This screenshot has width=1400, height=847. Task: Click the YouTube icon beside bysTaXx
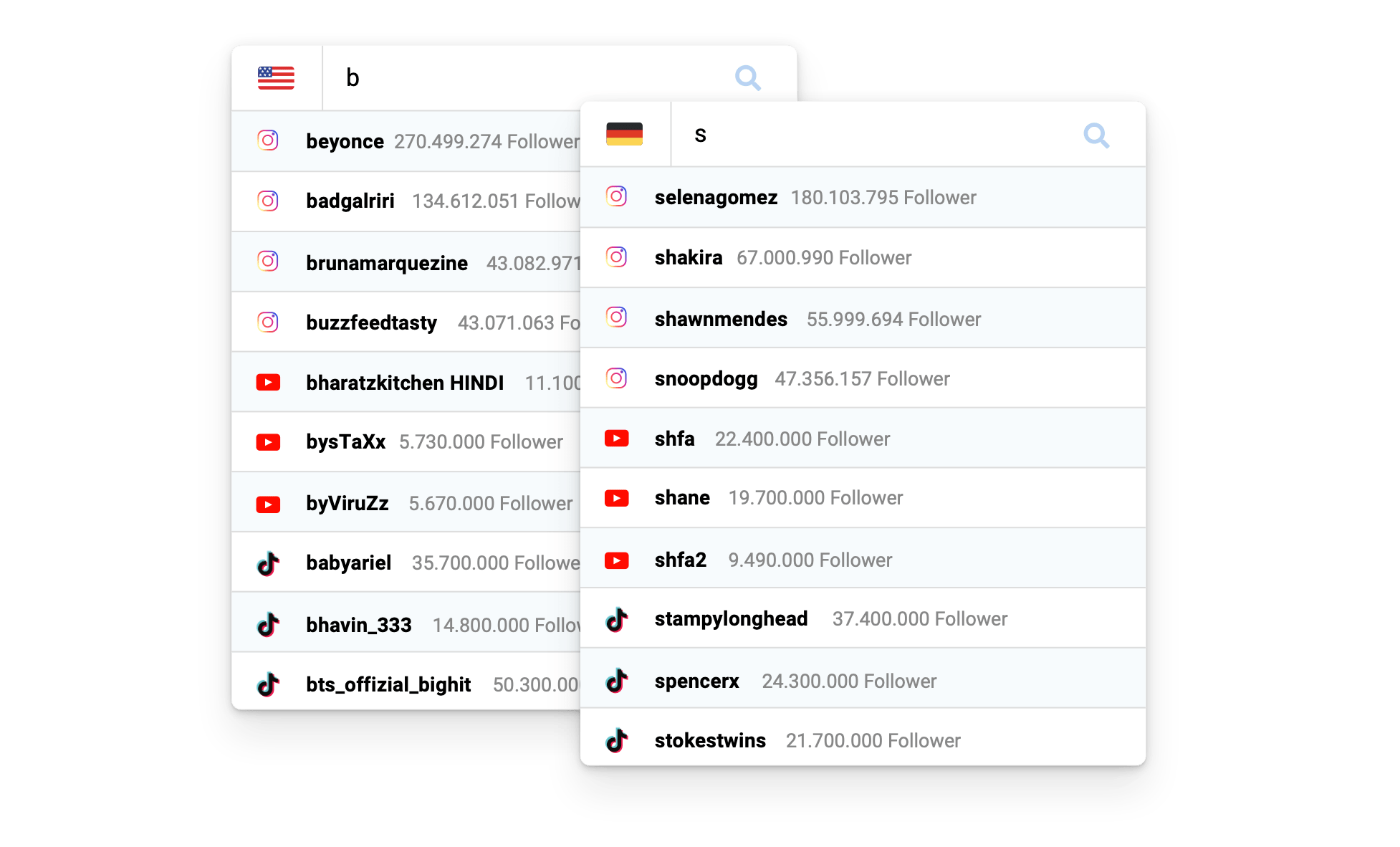(268, 442)
